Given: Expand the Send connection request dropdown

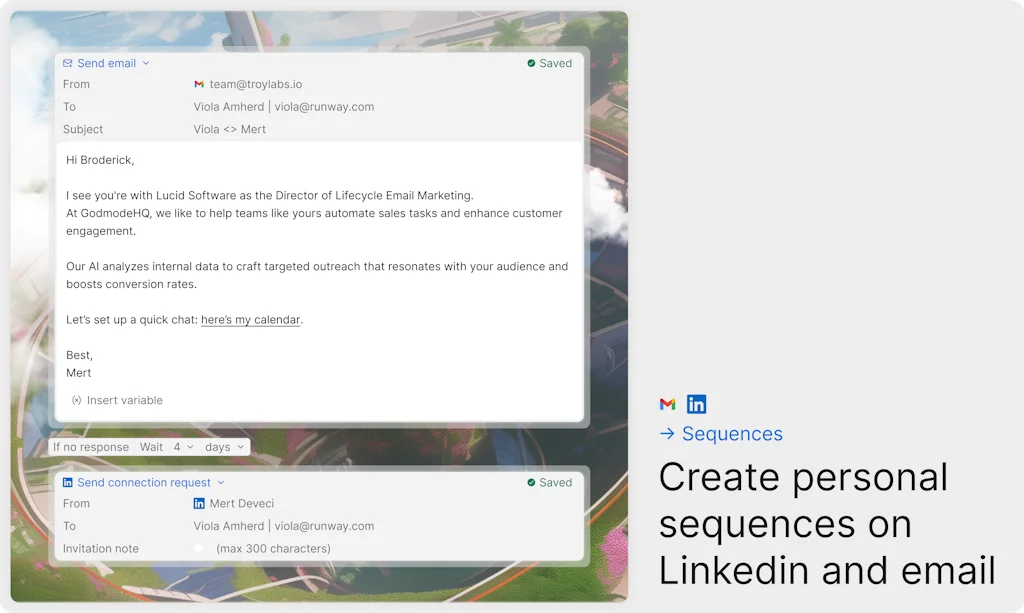Looking at the screenshot, I should tap(221, 482).
